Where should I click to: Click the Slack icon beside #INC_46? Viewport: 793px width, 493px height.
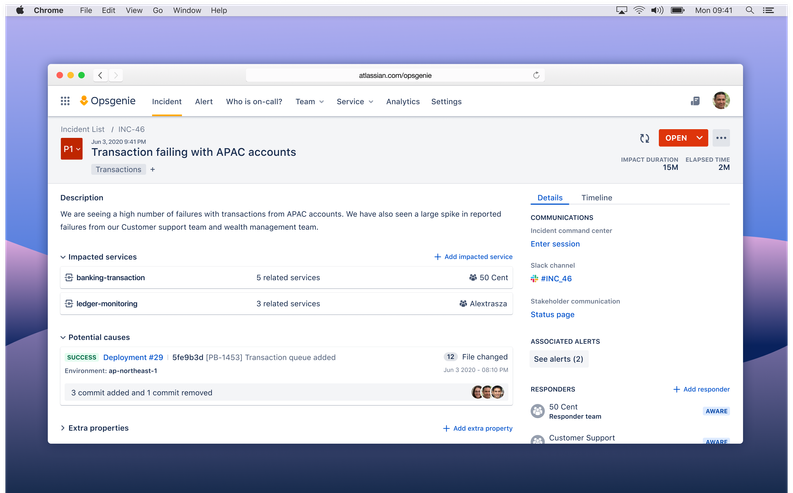click(535, 279)
